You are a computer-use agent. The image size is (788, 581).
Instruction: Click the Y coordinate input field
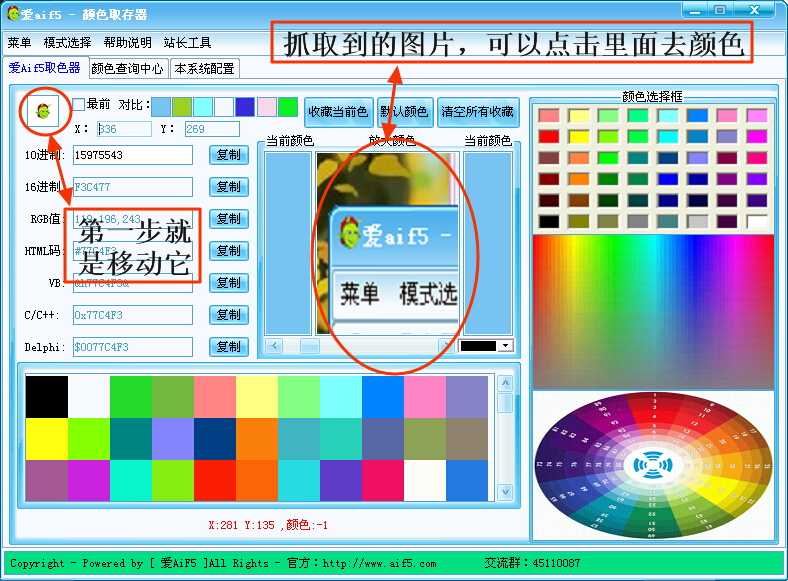click(212, 129)
